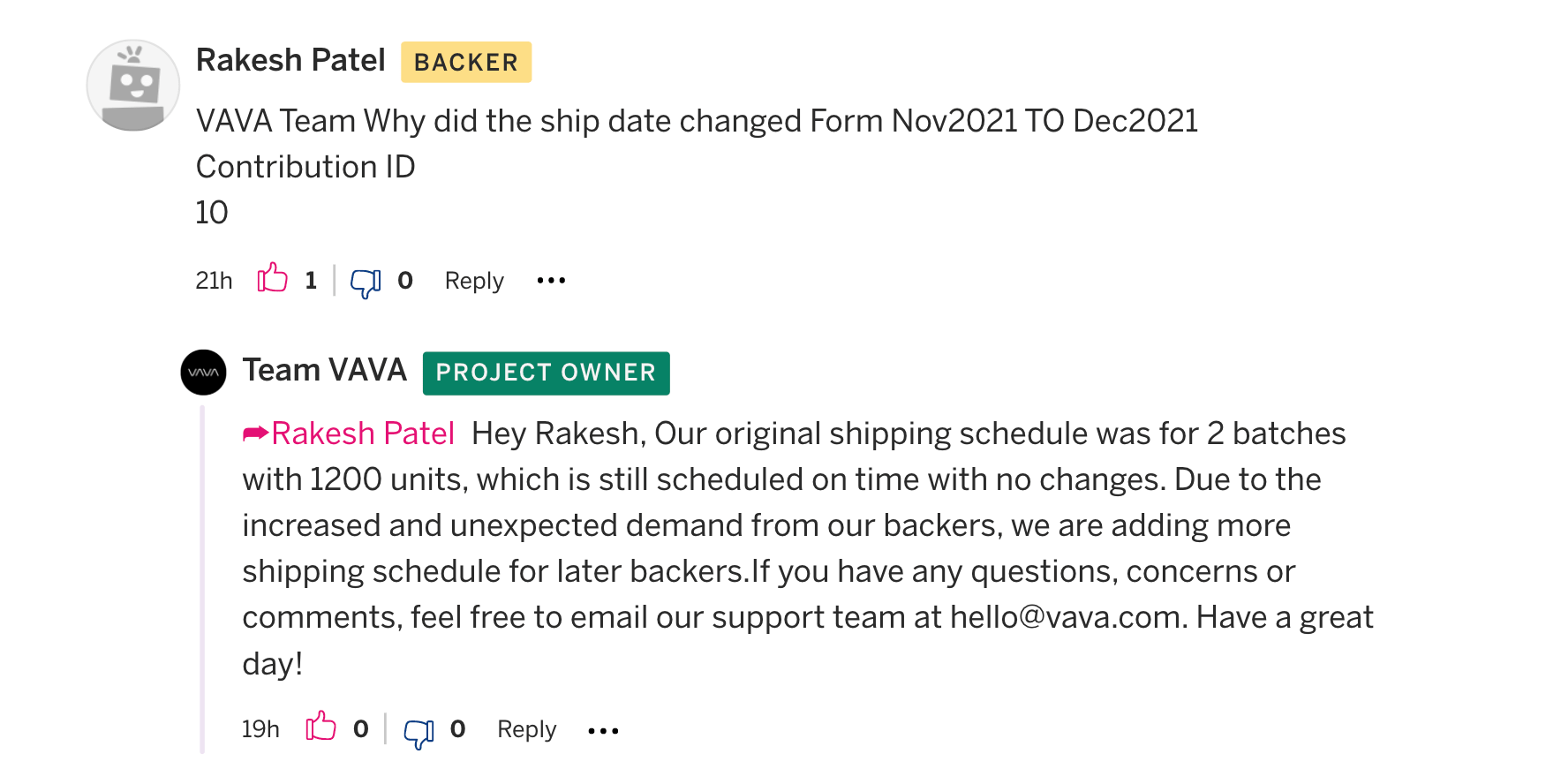Follow the pink Rakesh Patel mention link
The image size is (1561, 784).
click(363, 433)
